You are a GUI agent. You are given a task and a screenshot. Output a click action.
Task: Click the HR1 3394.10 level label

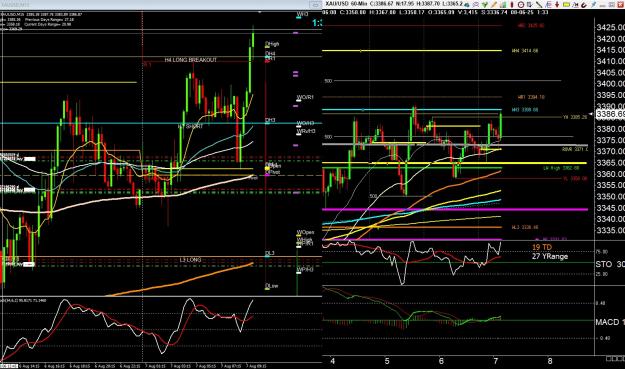(x=531, y=97)
